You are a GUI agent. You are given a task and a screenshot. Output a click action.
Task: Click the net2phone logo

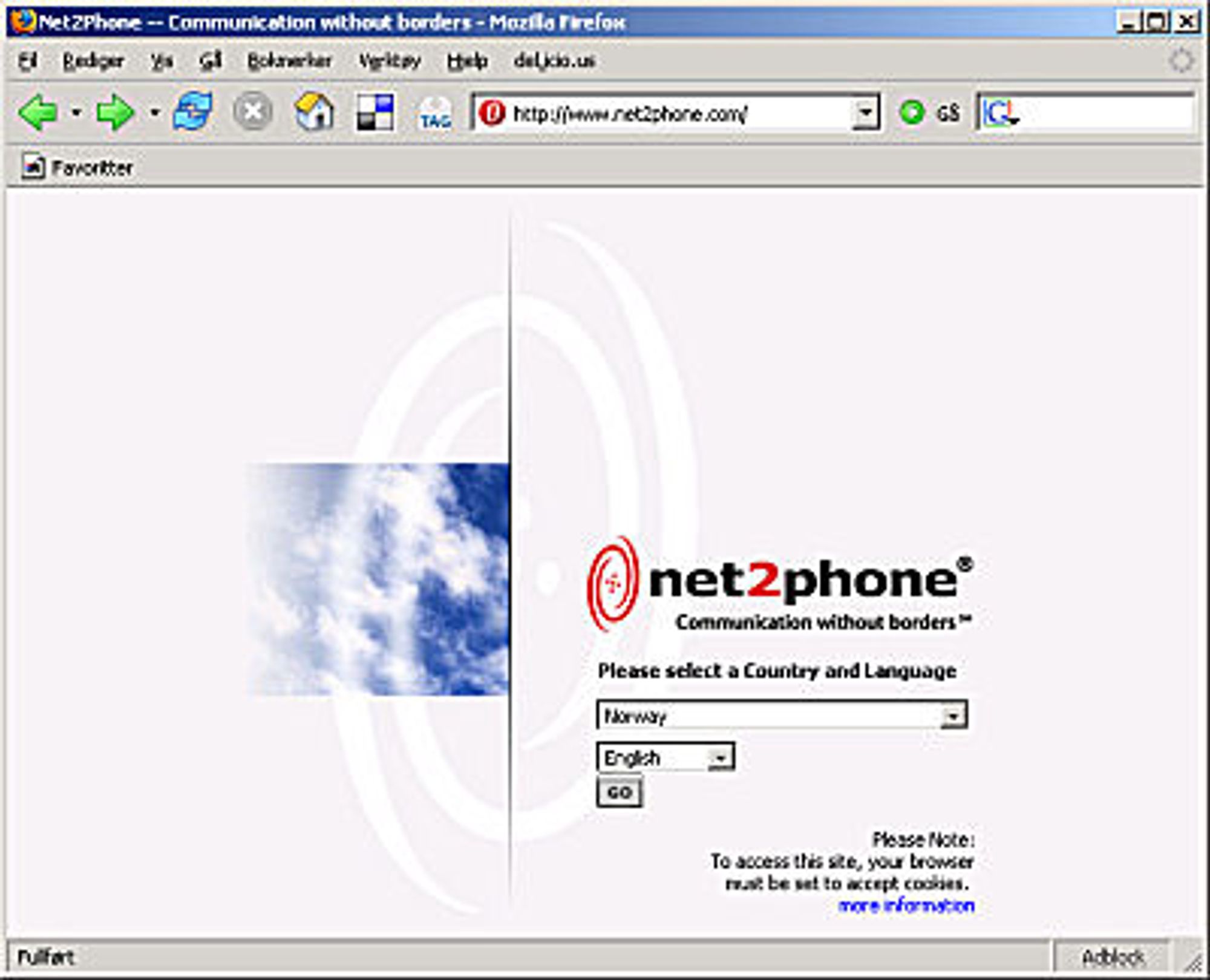pos(780,584)
